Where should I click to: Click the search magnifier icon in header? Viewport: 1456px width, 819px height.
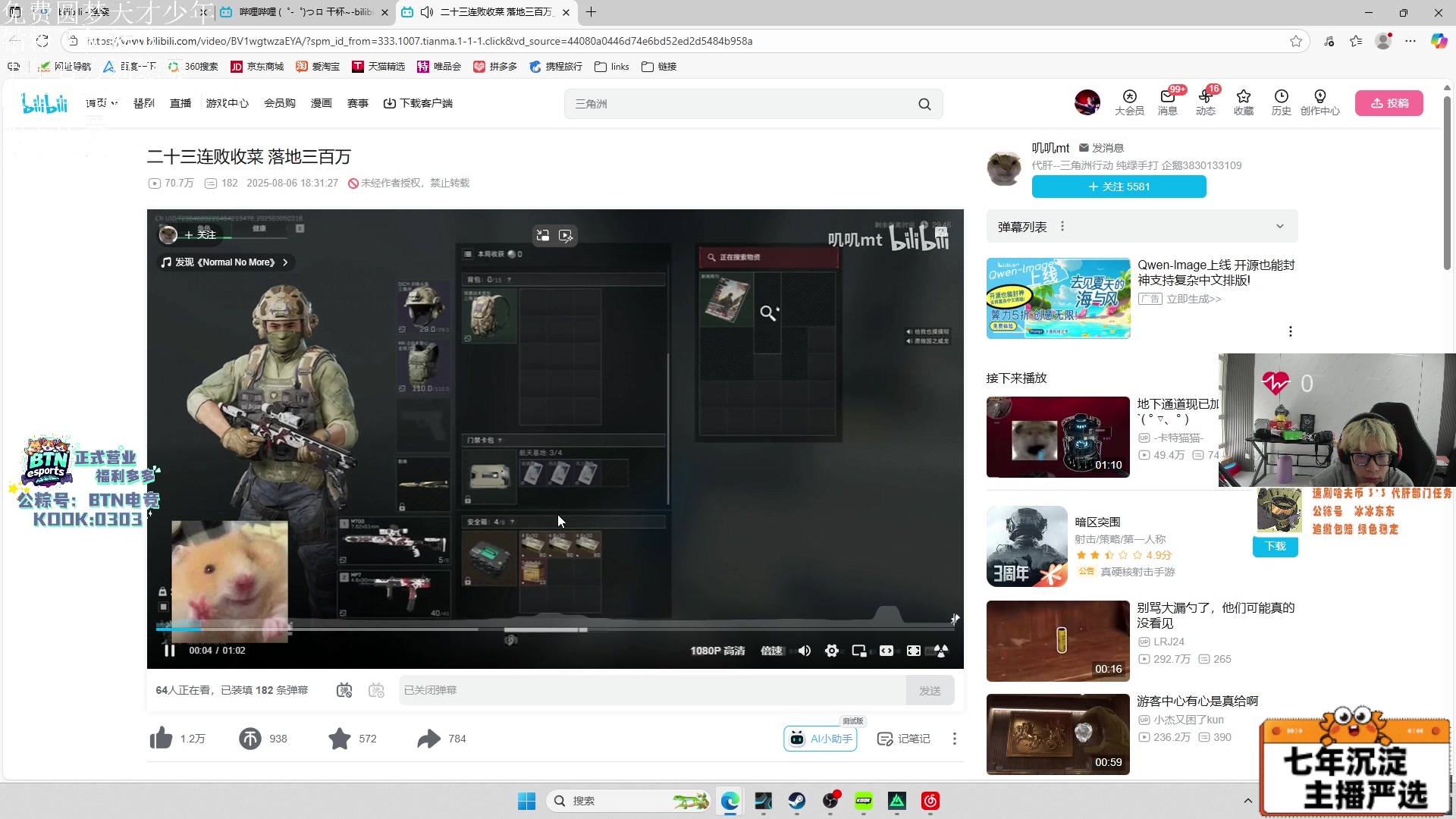pos(924,104)
